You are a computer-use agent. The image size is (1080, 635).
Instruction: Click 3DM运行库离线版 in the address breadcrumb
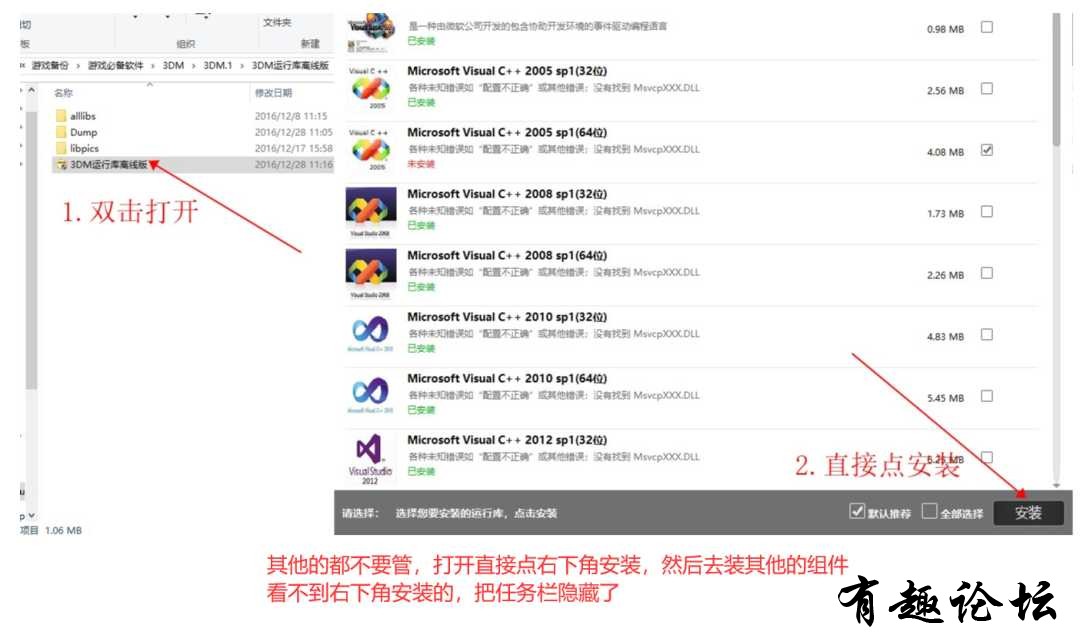(290, 65)
